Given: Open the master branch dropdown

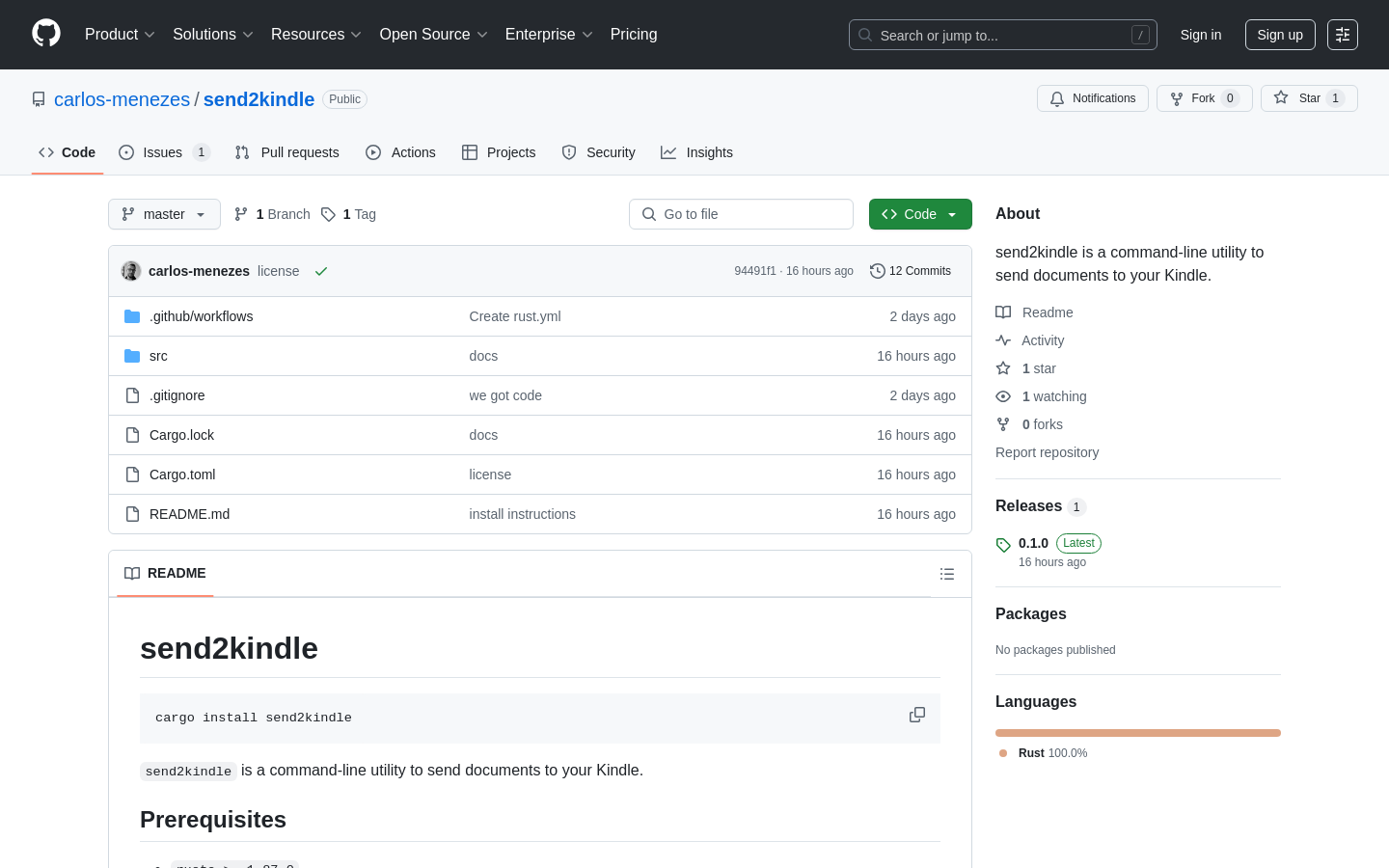Looking at the screenshot, I should coord(164,214).
